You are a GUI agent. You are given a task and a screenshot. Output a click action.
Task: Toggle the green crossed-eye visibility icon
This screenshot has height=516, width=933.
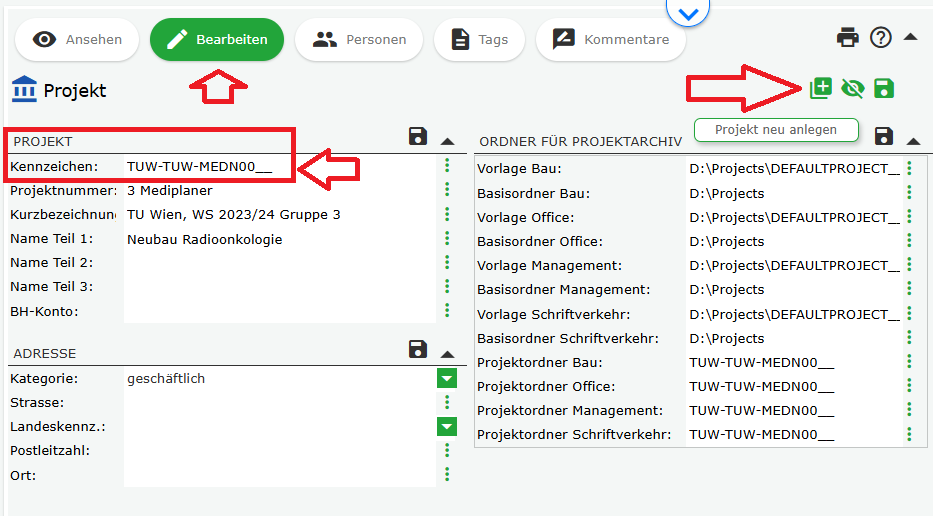pos(852,88)
